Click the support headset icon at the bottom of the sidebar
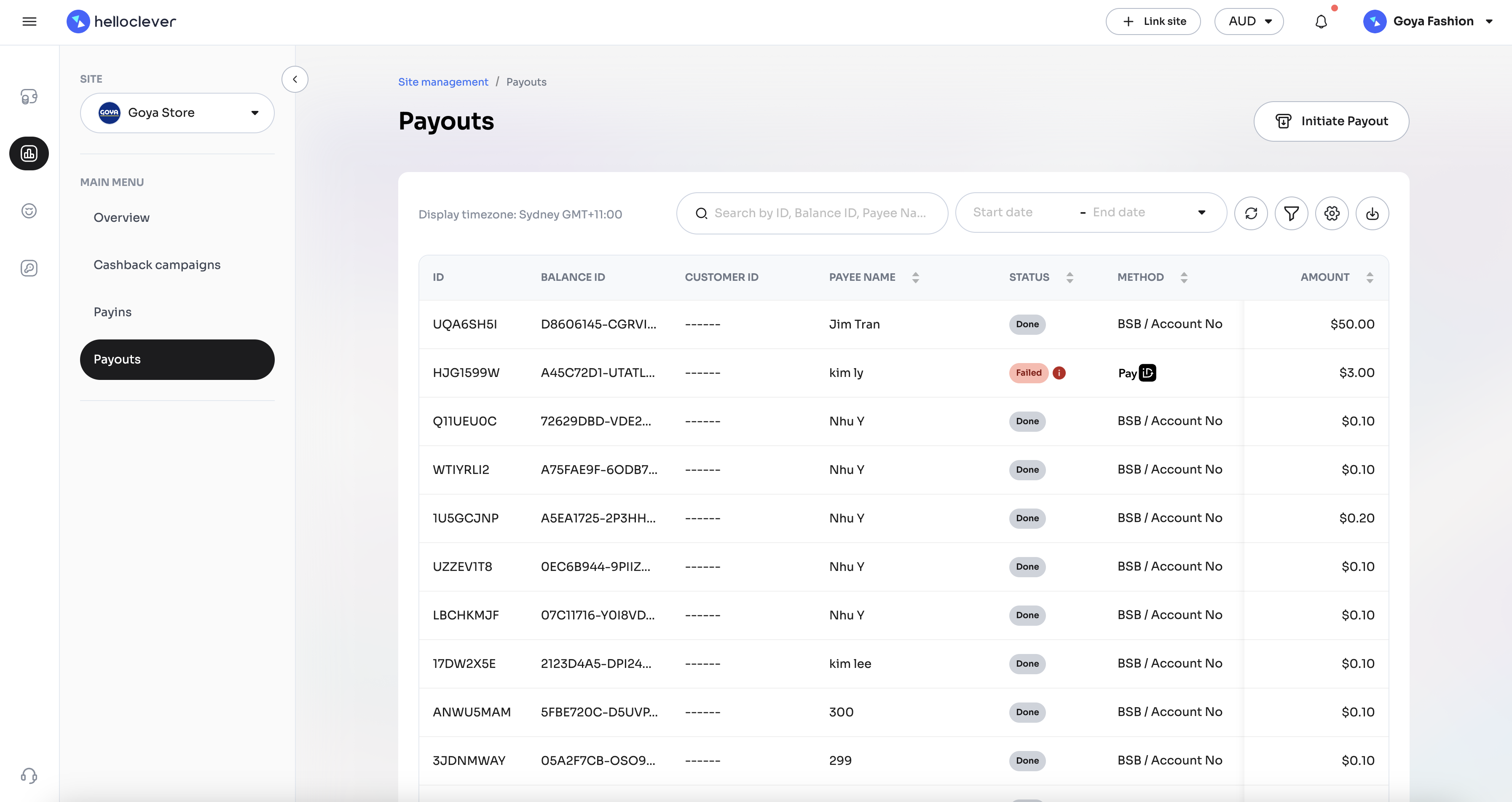The width and height of the screenshot is (1512, 802). 29,775
